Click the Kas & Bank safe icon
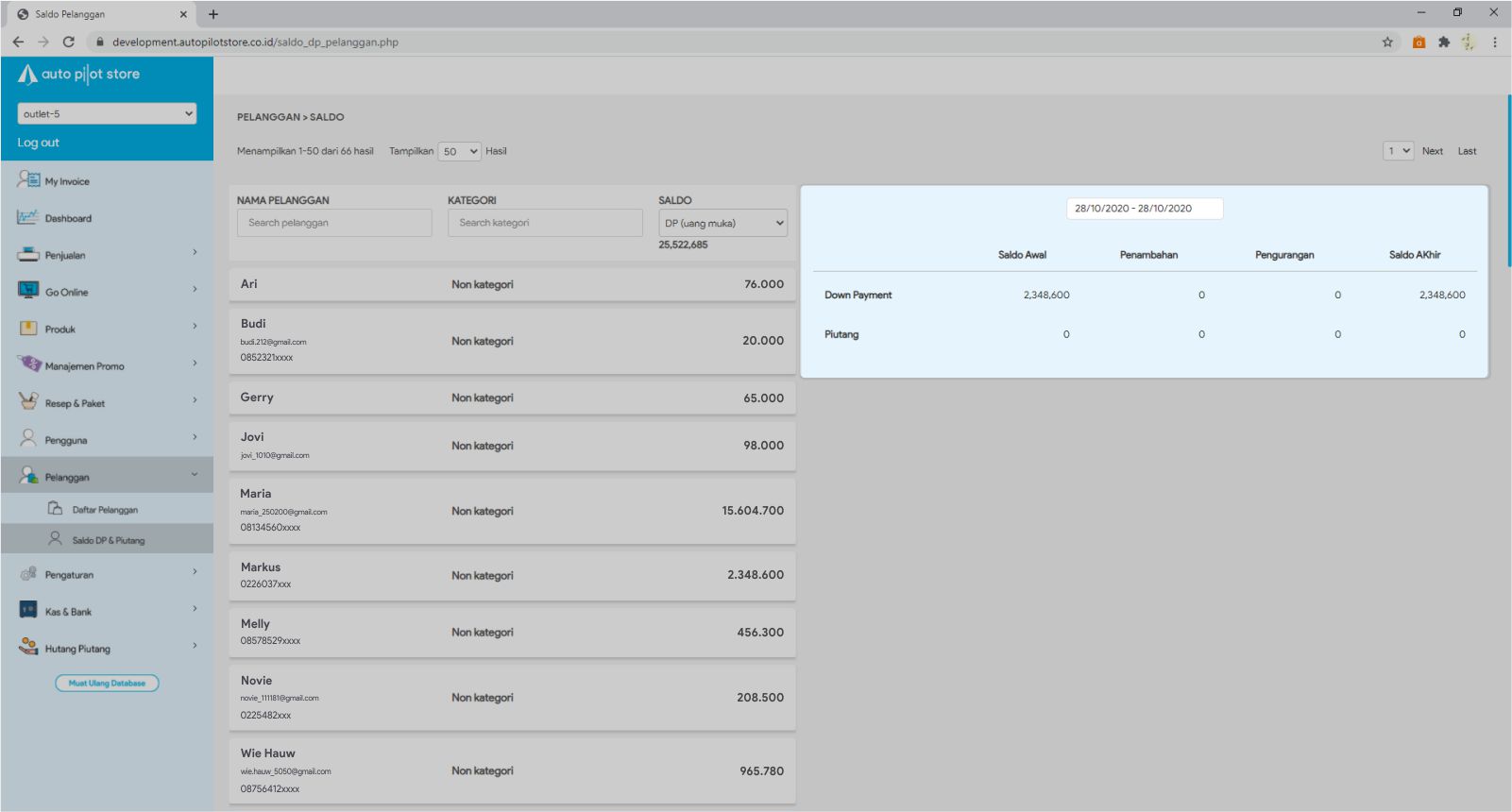The image size is (1512, 812). [28, 610]
